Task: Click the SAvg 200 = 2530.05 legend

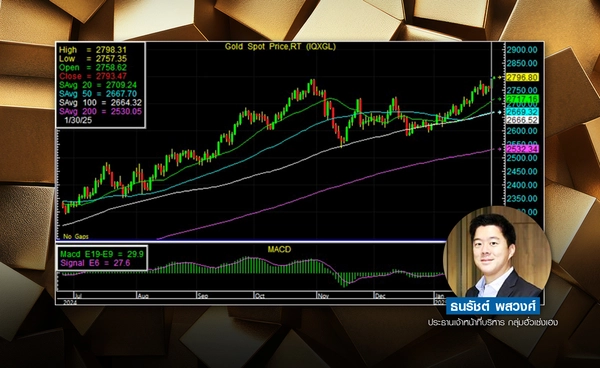Action: click(100, 111)
